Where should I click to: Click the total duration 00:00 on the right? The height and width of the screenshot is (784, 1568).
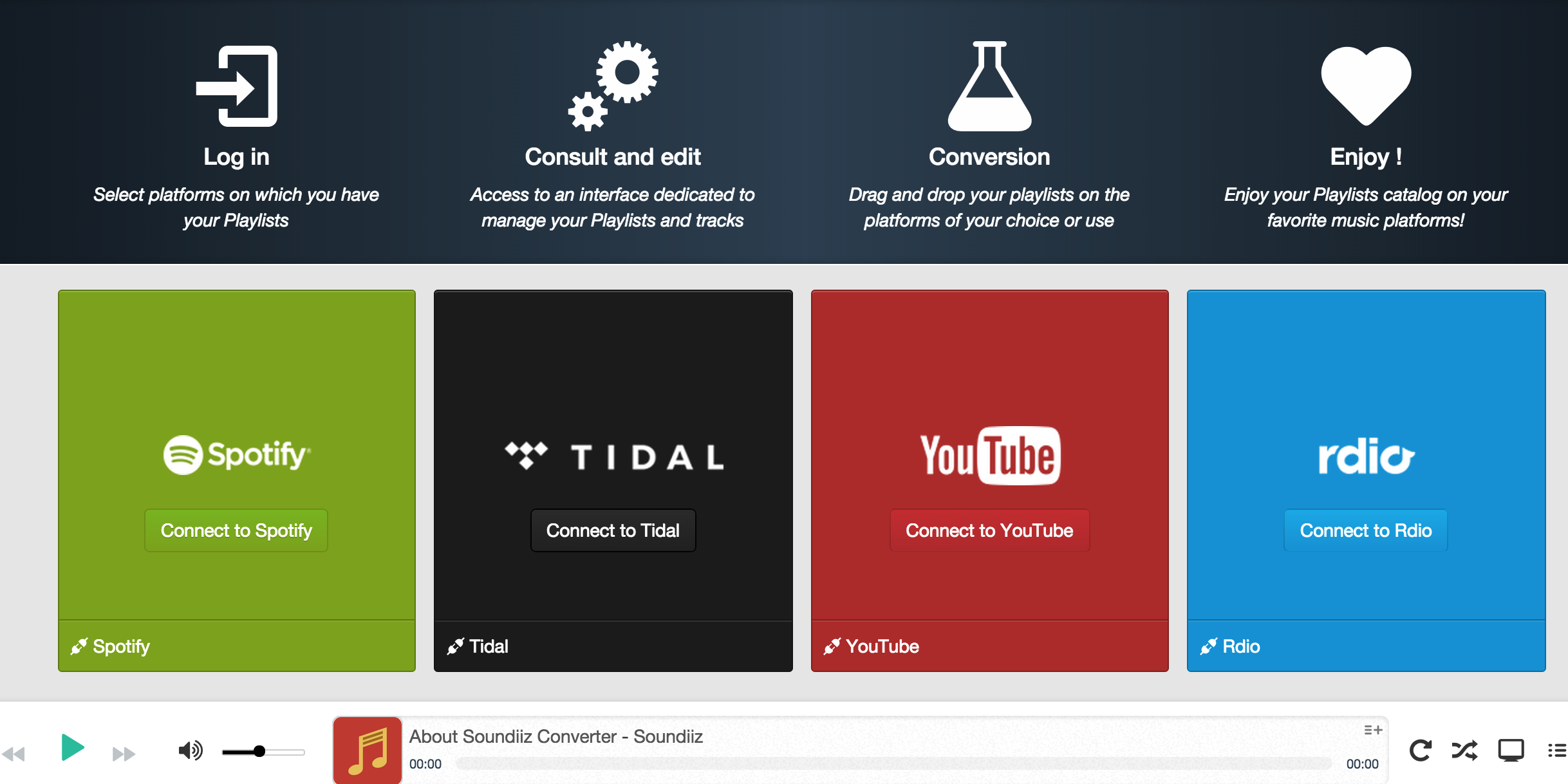1362,764
